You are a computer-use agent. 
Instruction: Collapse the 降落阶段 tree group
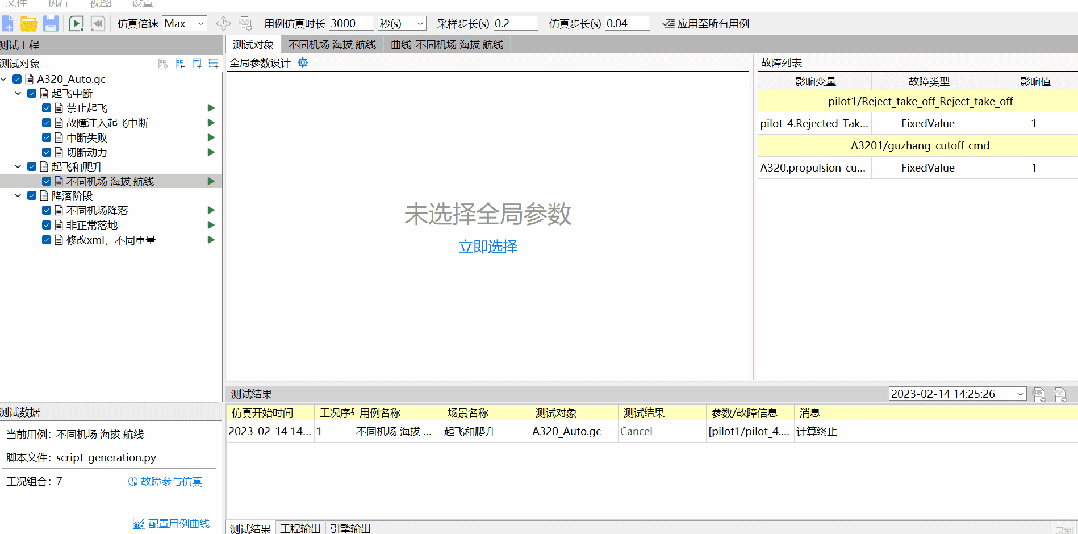pyautogui.click(x=19, y=196)
